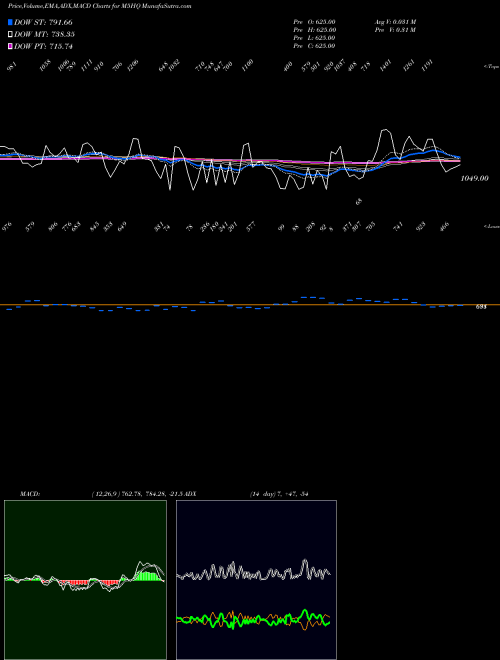Image resolution: width=500 pixels, height=660 pixels.
Task: Click the 'Pre L: 625.00' low value
Action: point(314,38)
